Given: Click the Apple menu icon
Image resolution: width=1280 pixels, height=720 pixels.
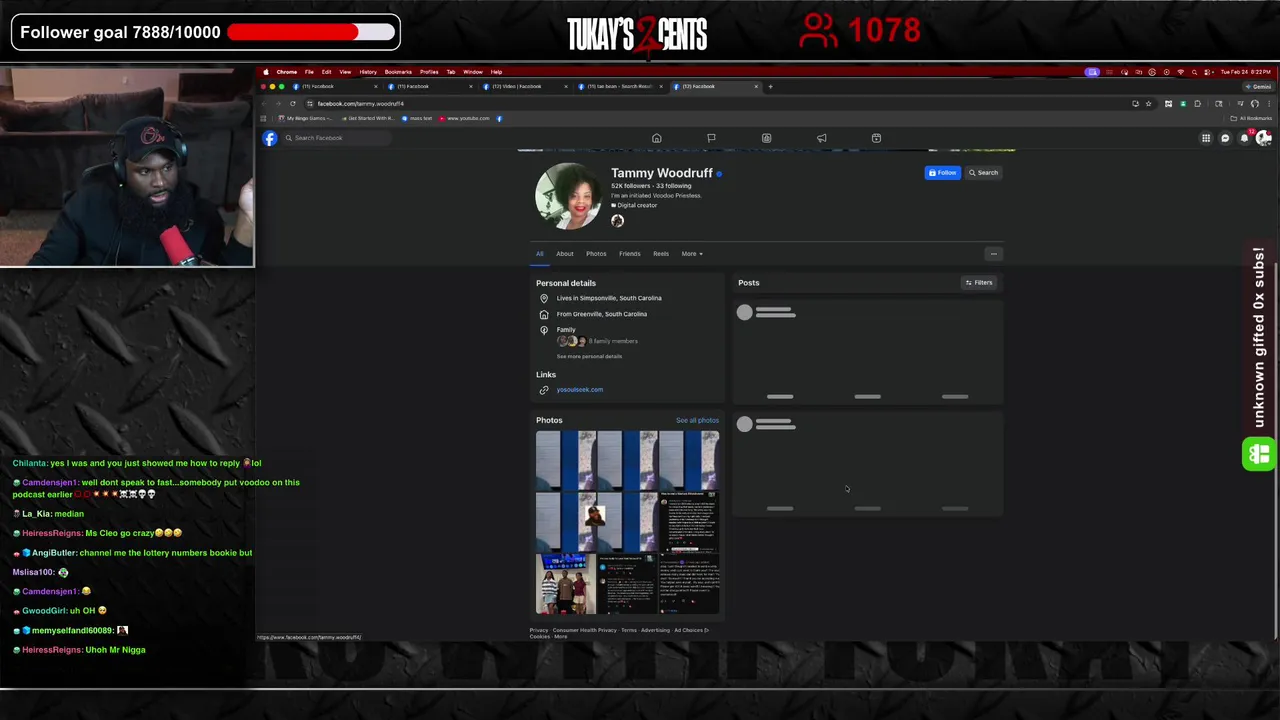Looking at the screenshot, I should (265, 72).
